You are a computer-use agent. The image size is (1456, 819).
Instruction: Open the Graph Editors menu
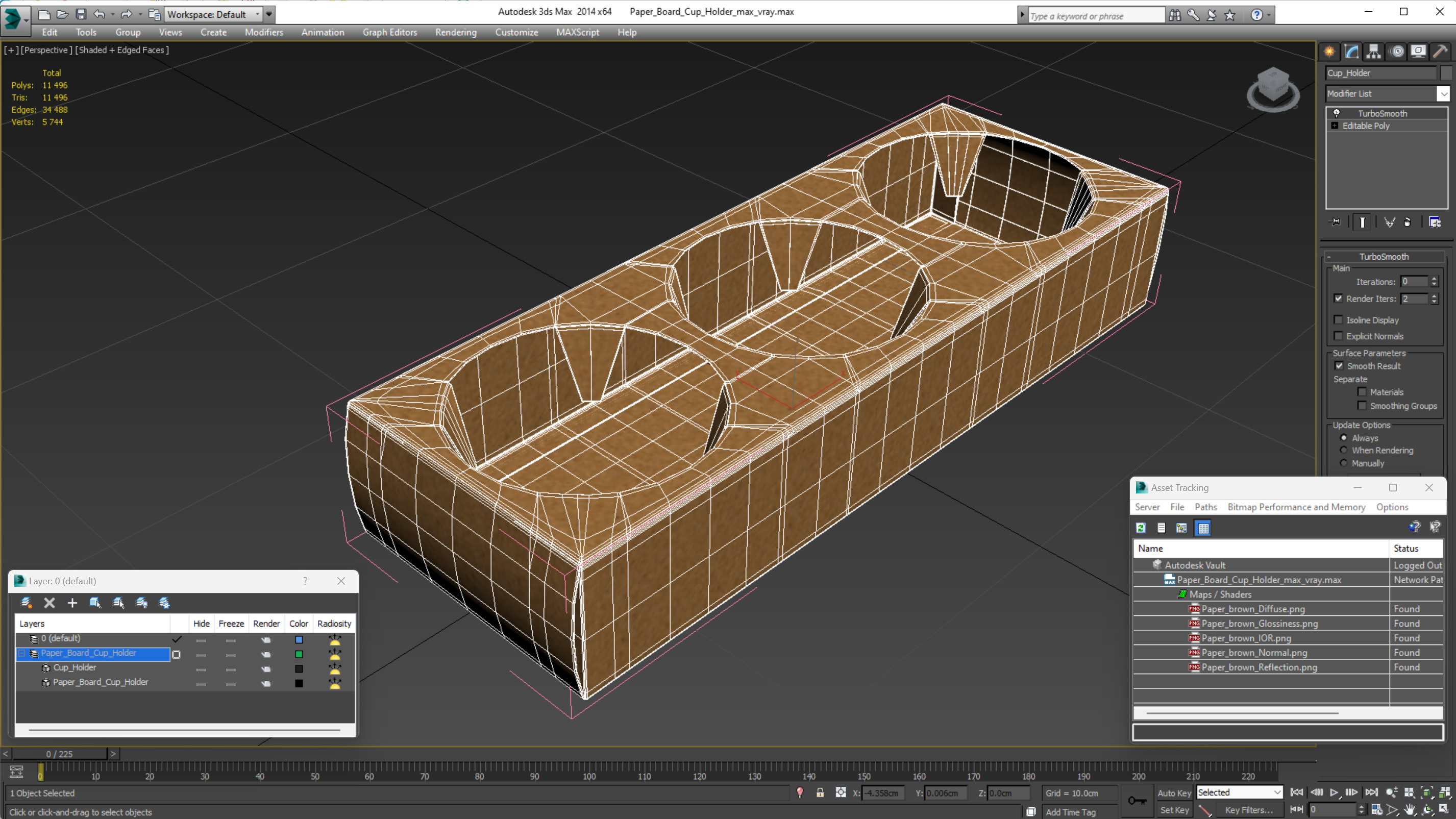point(389,32)
